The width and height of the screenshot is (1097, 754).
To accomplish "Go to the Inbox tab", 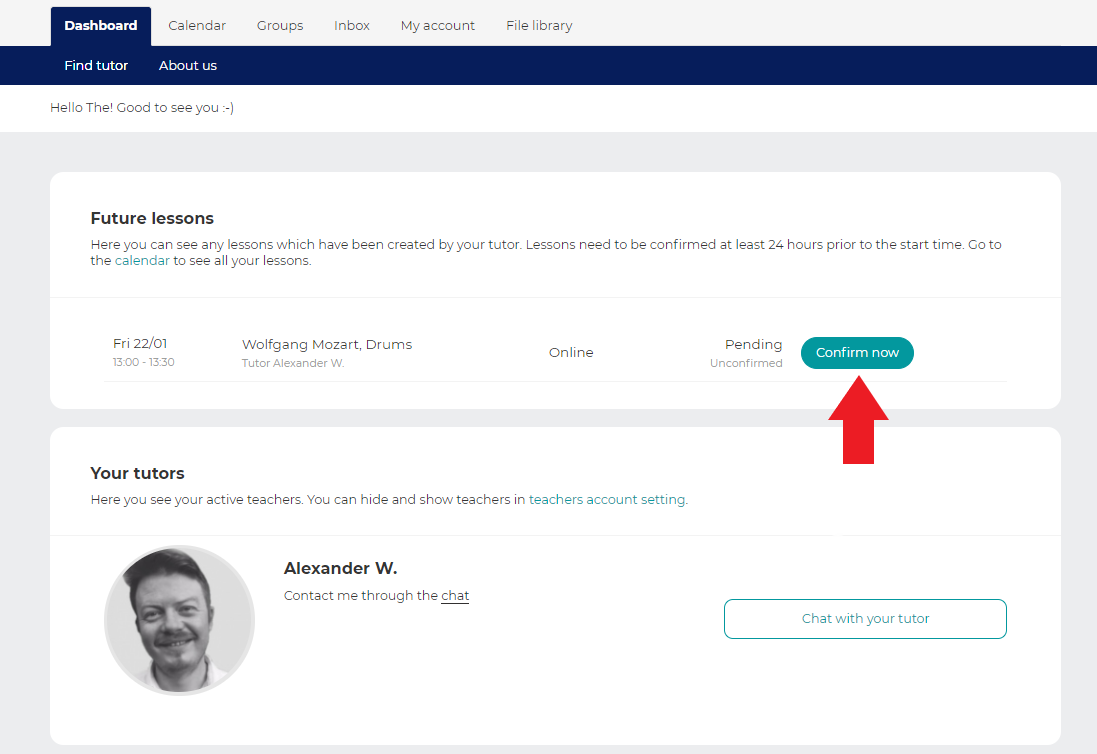I will [x=352, y=26].
